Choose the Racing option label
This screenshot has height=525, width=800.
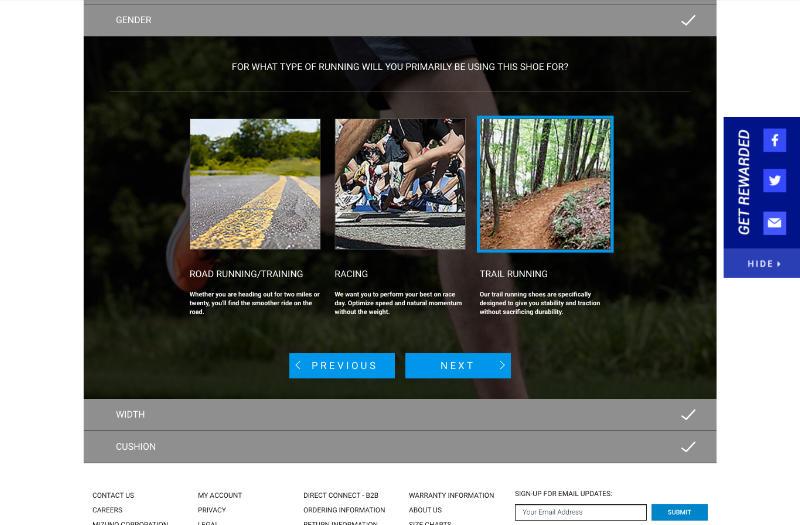coord(351,274)
